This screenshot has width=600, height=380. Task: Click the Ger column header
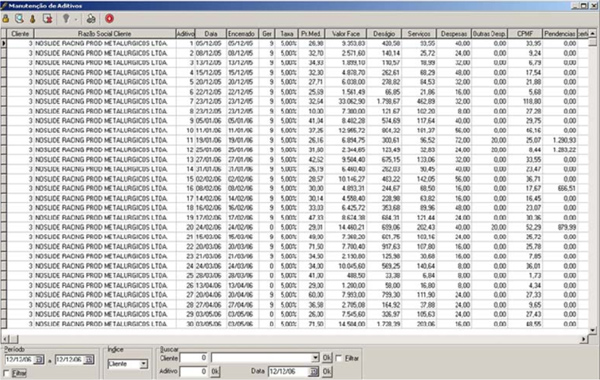(x=267, y=34)
